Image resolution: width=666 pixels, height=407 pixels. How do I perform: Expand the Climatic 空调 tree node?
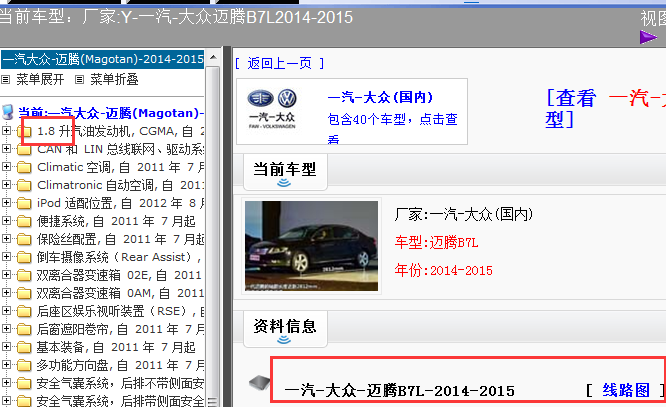click(6, 167)
